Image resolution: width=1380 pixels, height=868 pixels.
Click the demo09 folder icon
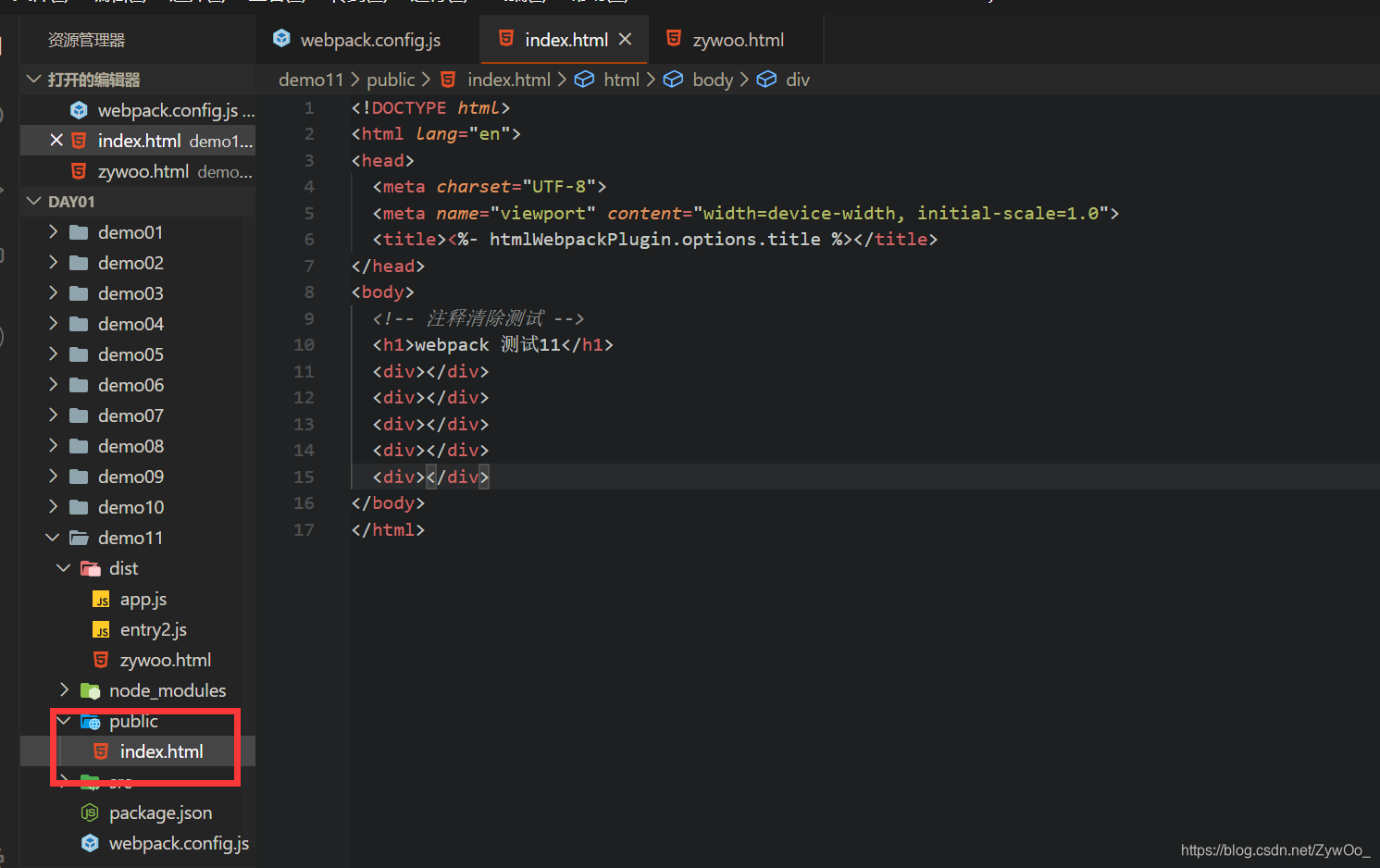(x=80, y=477)
